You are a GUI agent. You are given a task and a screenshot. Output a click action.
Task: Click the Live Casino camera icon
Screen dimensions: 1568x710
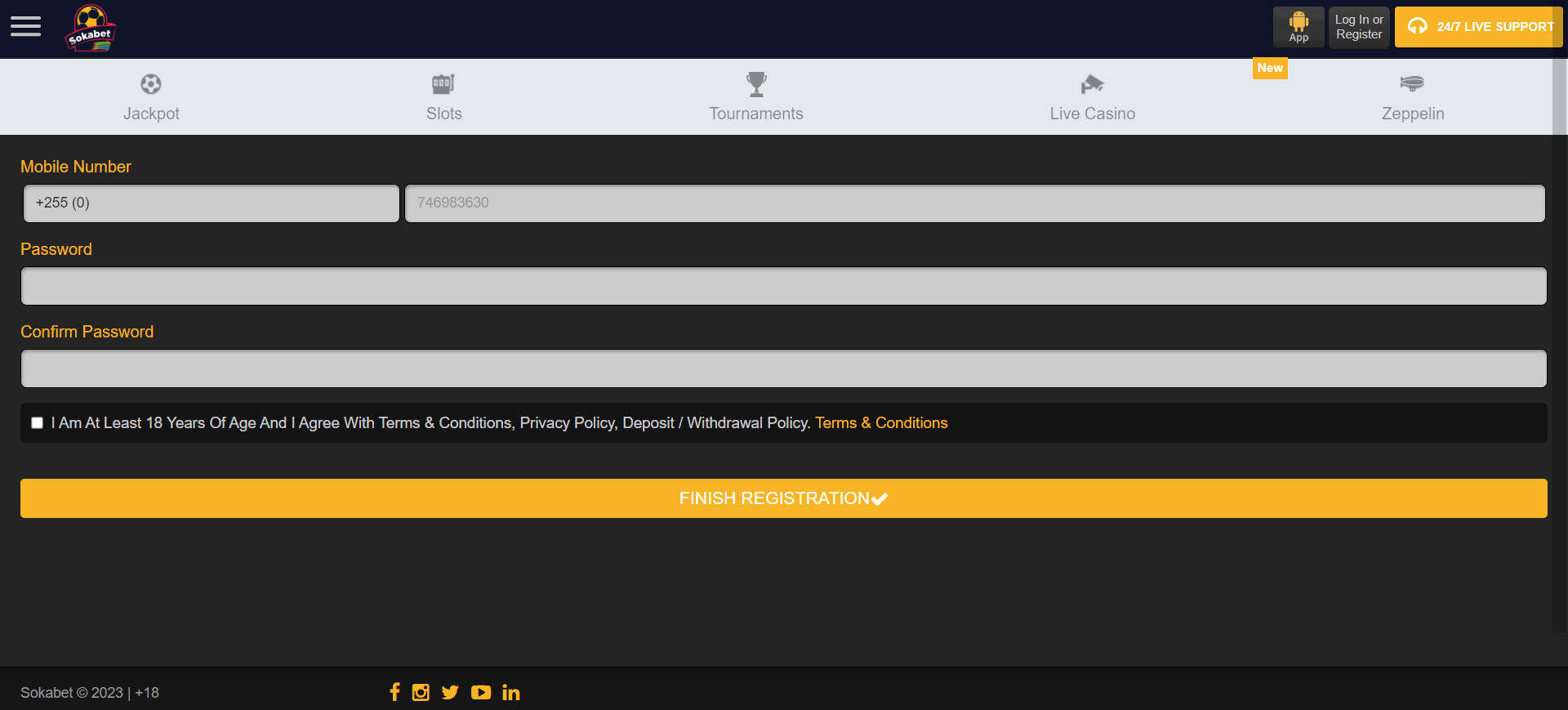point(1092,84)
